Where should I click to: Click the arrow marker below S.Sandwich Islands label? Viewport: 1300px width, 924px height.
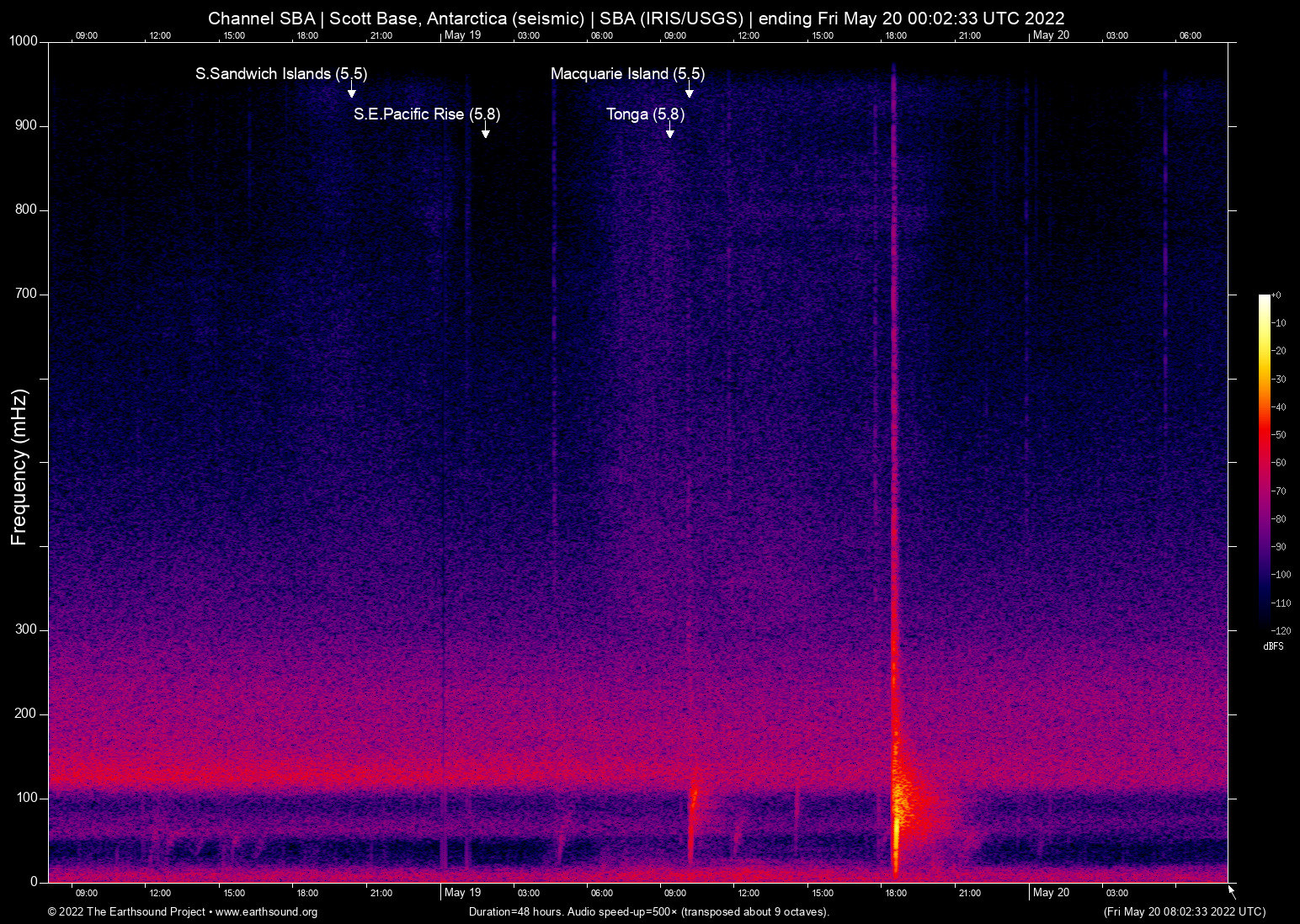[x=352, y=92]
